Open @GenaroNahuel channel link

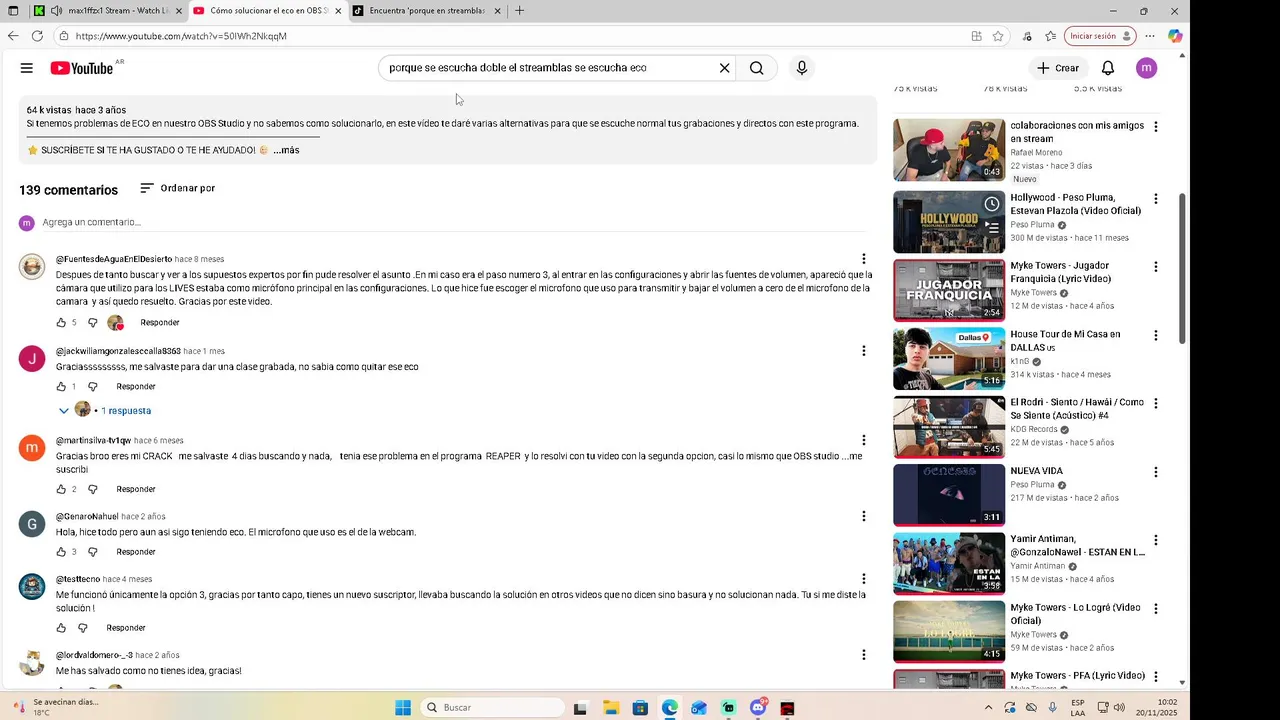point(87,517)
